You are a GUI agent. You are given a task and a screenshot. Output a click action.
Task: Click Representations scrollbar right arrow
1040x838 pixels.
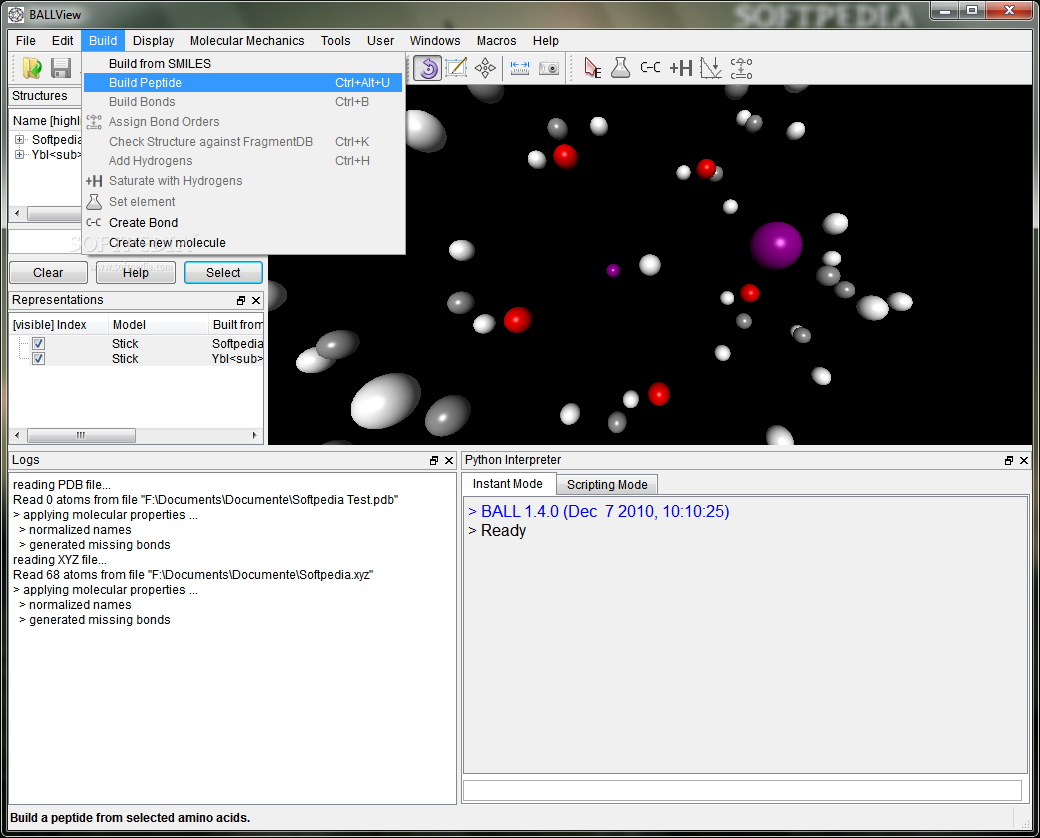[x=255, y=435]
